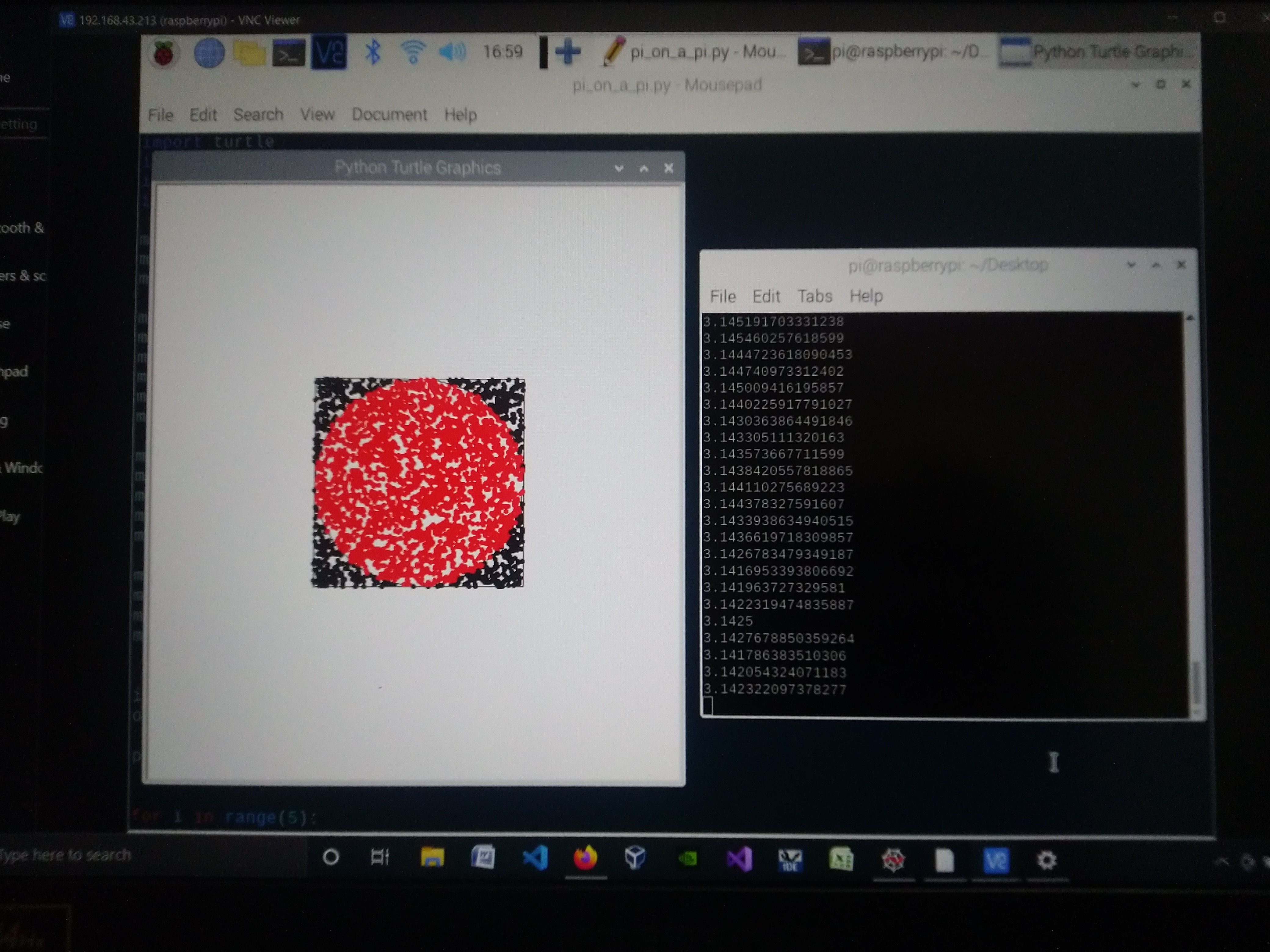Click the VNC server panel icon
Screen dimensions: 1270x952
click(329, 52)
